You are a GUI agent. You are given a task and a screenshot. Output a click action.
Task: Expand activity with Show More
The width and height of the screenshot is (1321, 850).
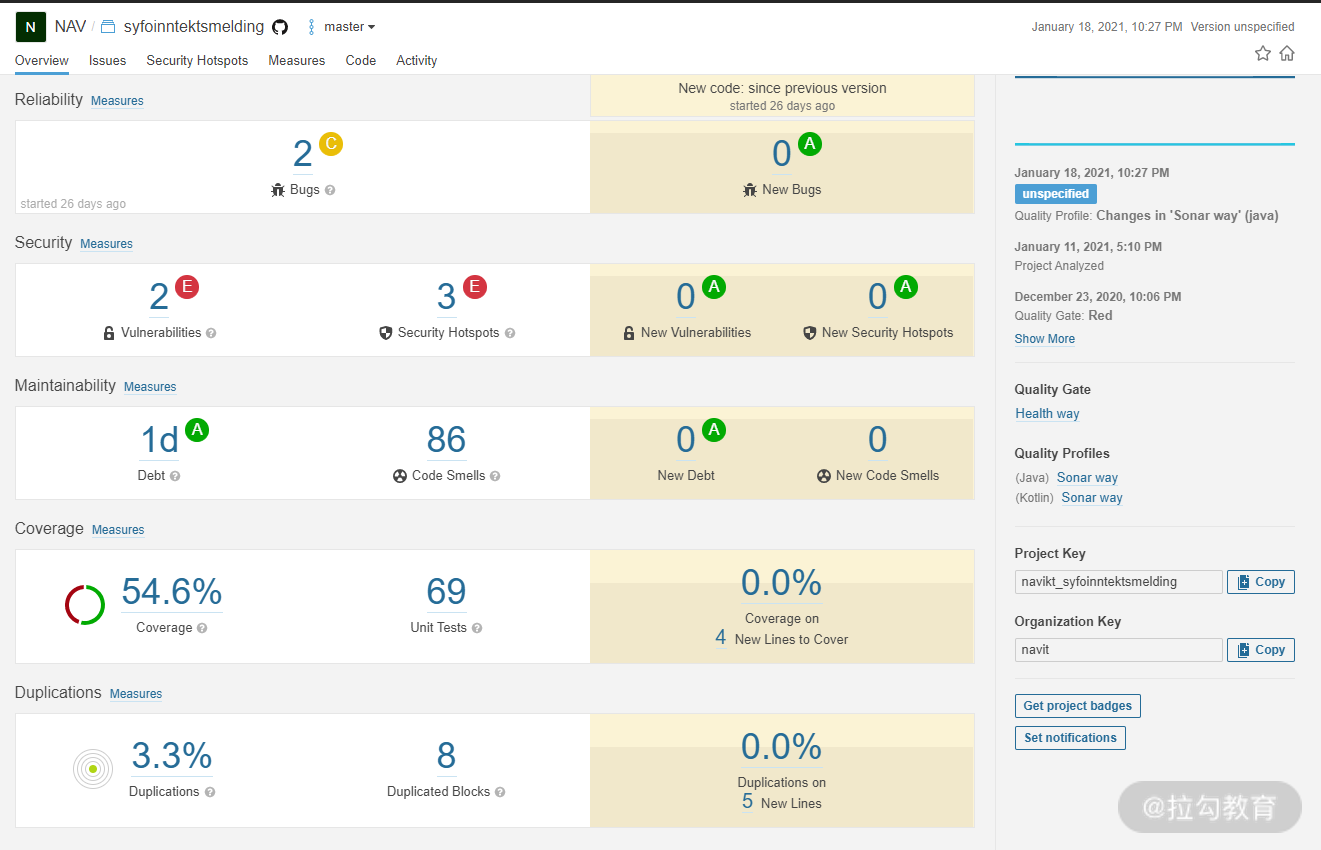tap(1045, 339)
